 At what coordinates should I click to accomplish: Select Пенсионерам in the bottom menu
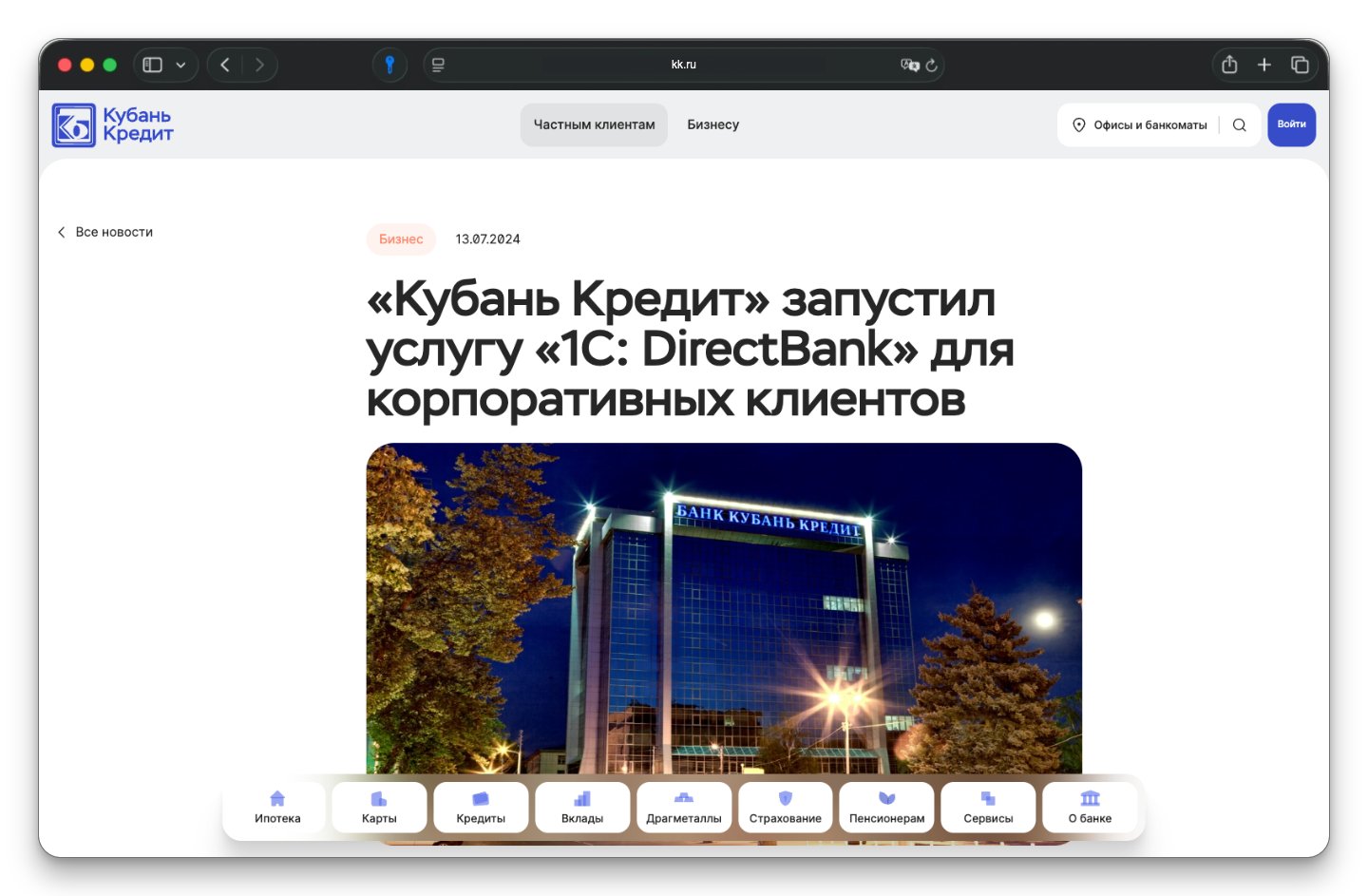[x=887, y=808]
